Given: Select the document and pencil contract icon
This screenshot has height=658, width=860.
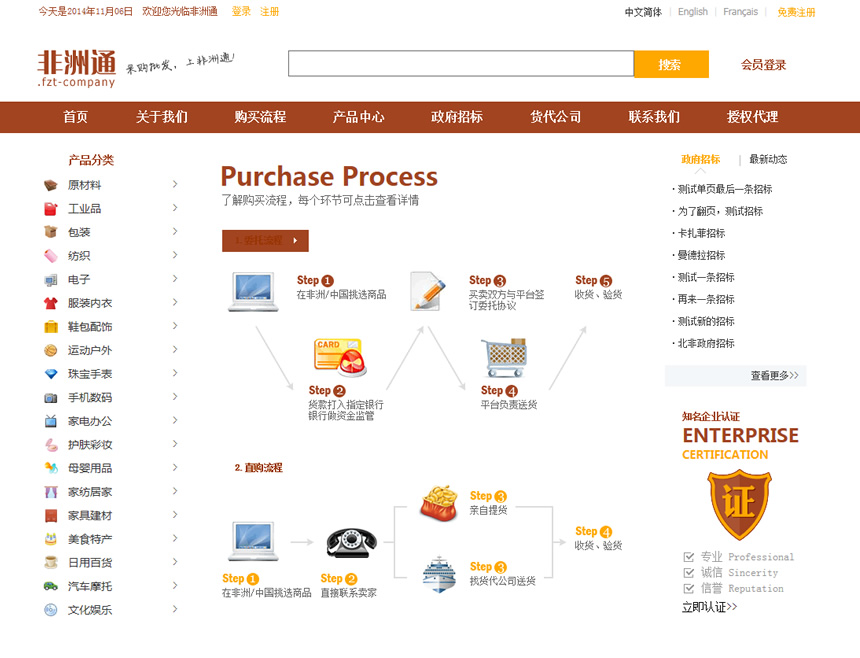Looking at the screenshot, I should [x=428, y=291].
